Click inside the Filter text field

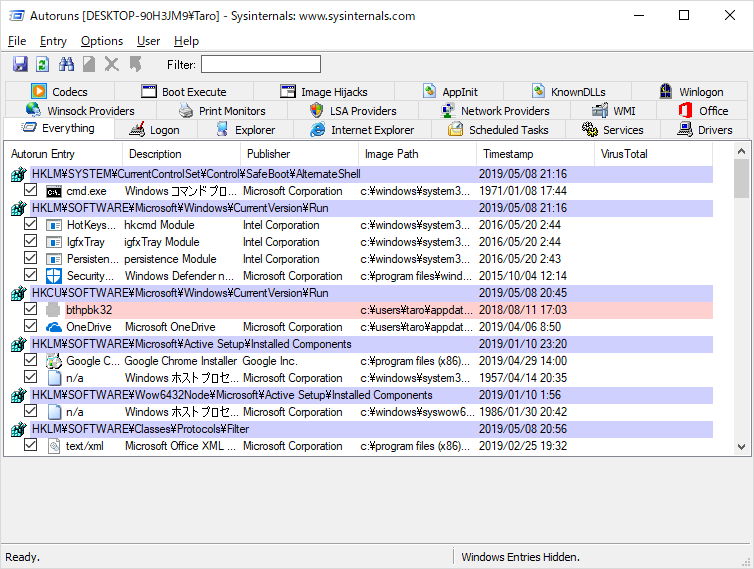click(261, 64)
